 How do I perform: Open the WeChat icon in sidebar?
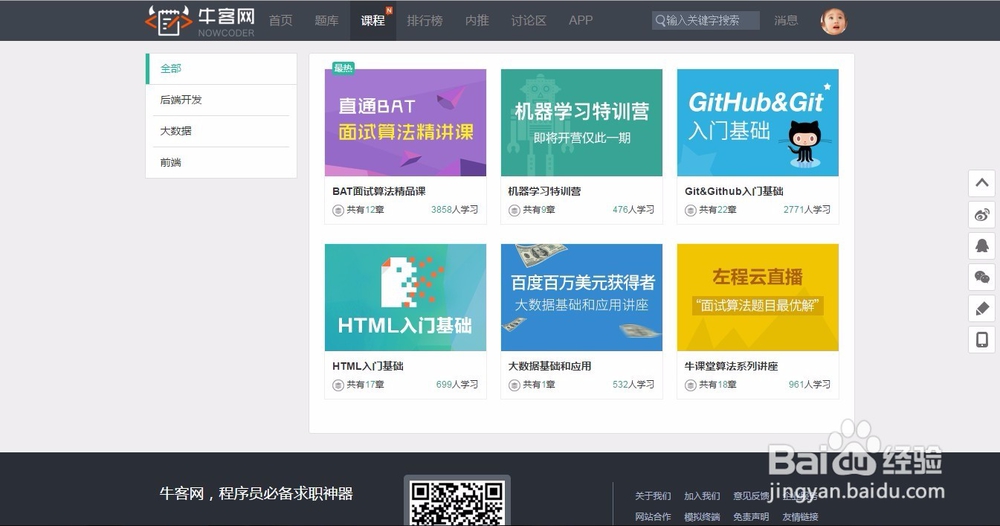982,277
